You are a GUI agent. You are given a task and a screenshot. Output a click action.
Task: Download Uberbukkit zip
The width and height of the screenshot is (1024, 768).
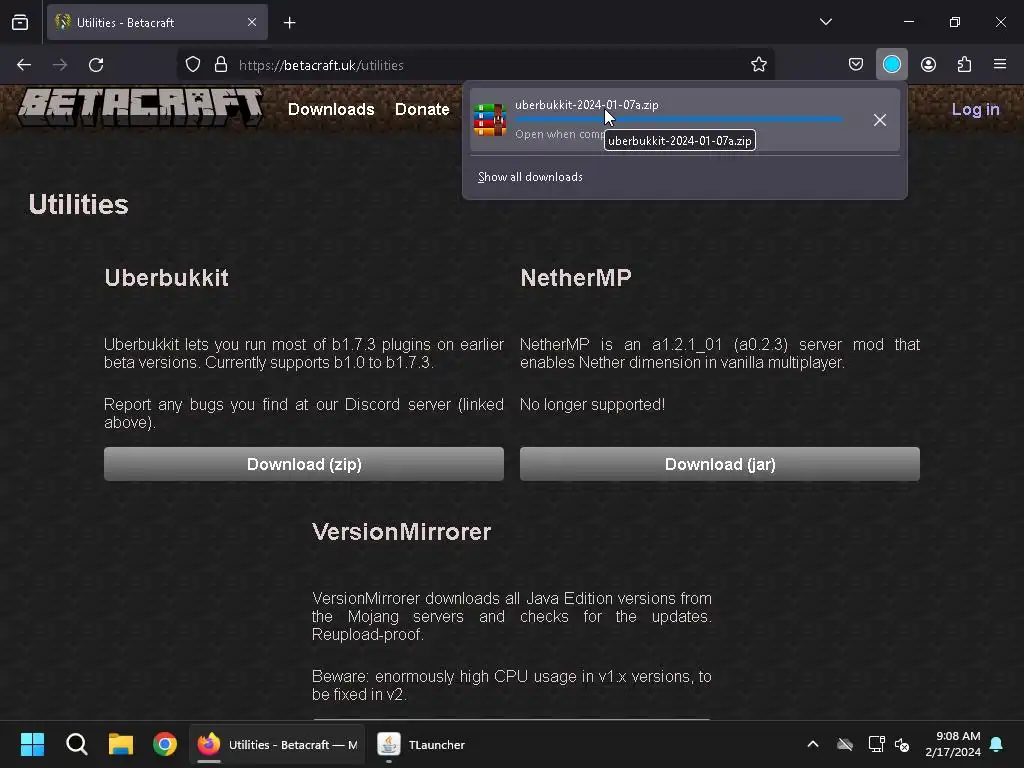[304, 464]
